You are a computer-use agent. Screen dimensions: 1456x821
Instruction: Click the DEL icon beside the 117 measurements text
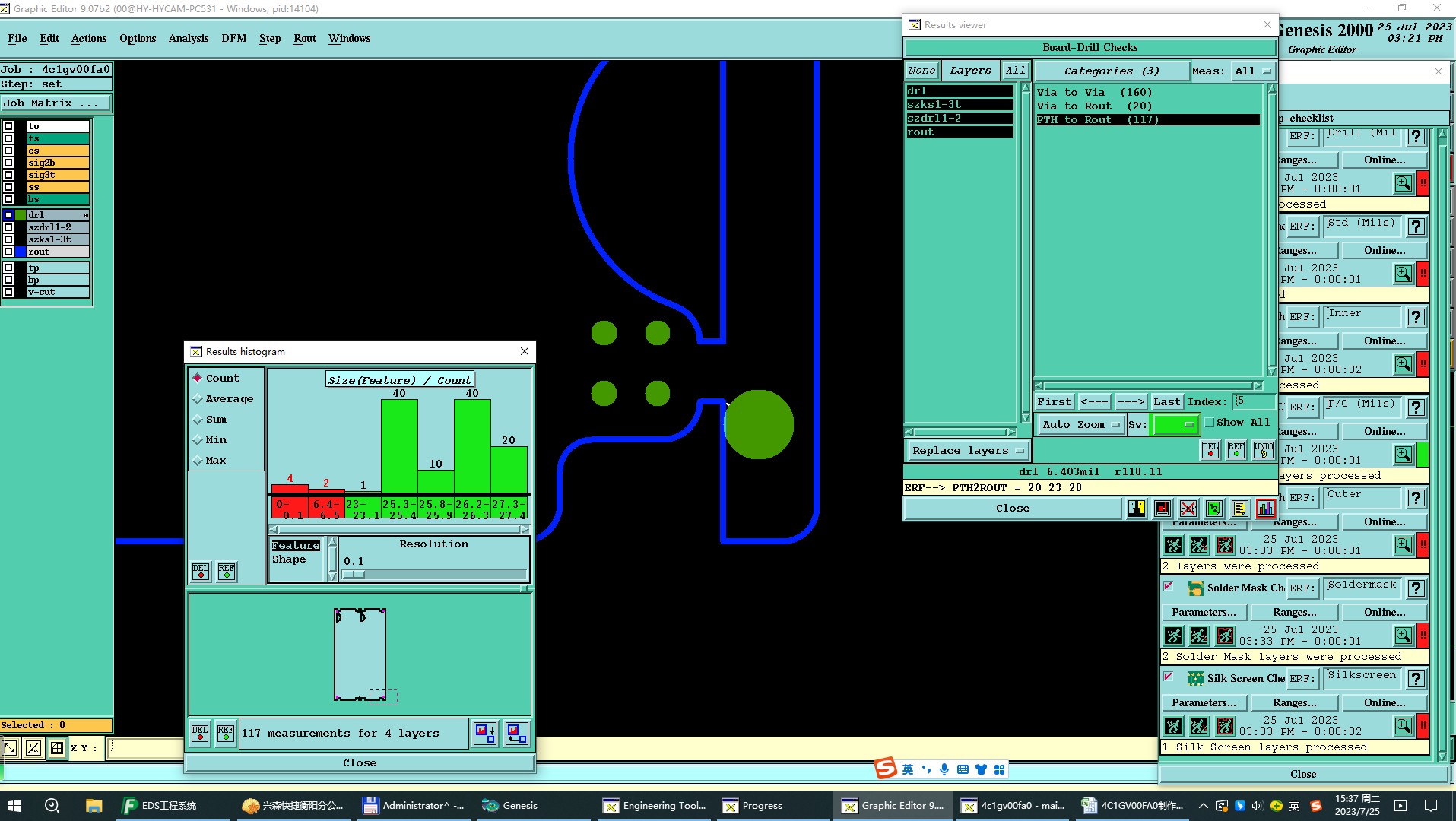tap(200, 734)
